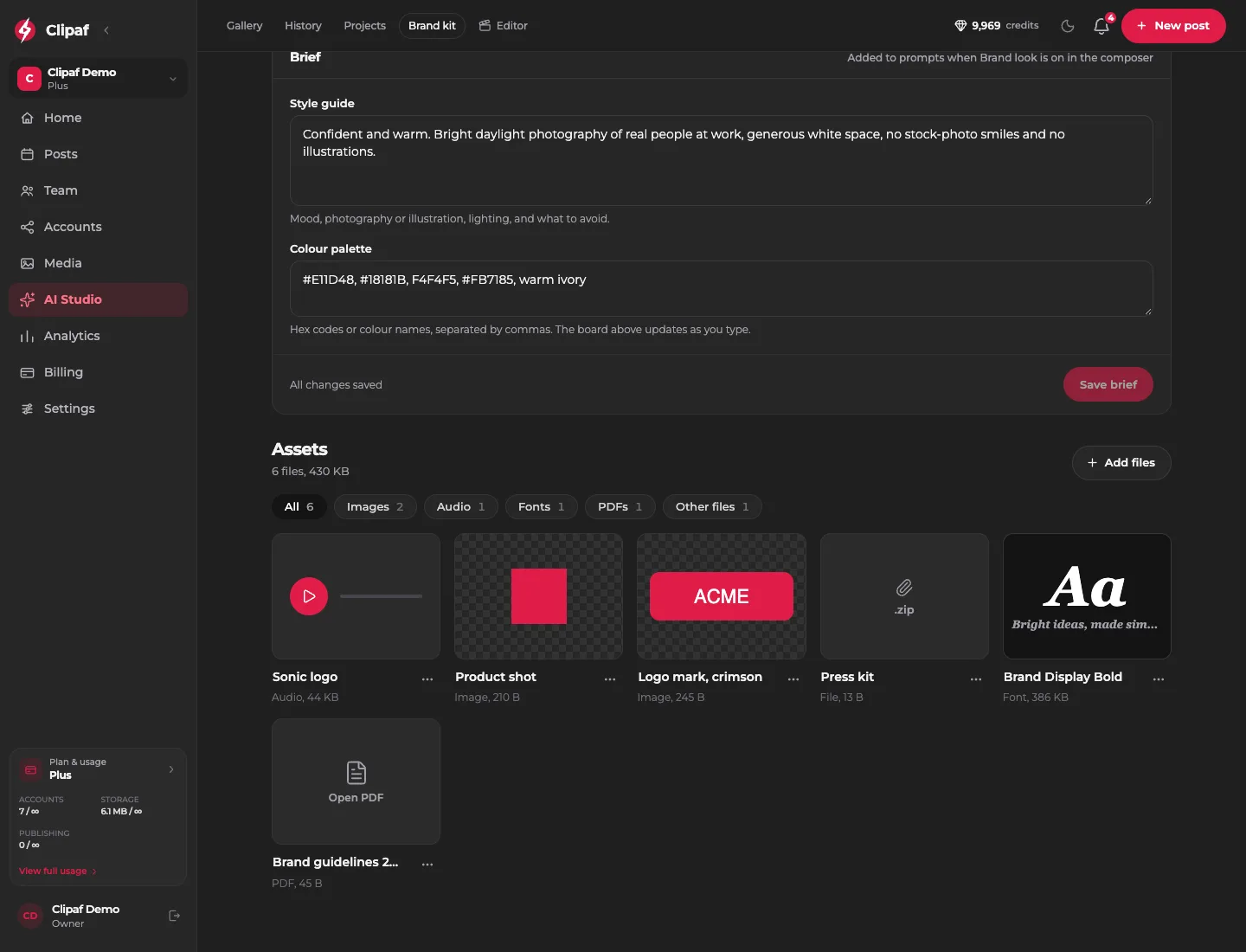
Task: Open Analytics in sidebar
Action: coord(98,336)
